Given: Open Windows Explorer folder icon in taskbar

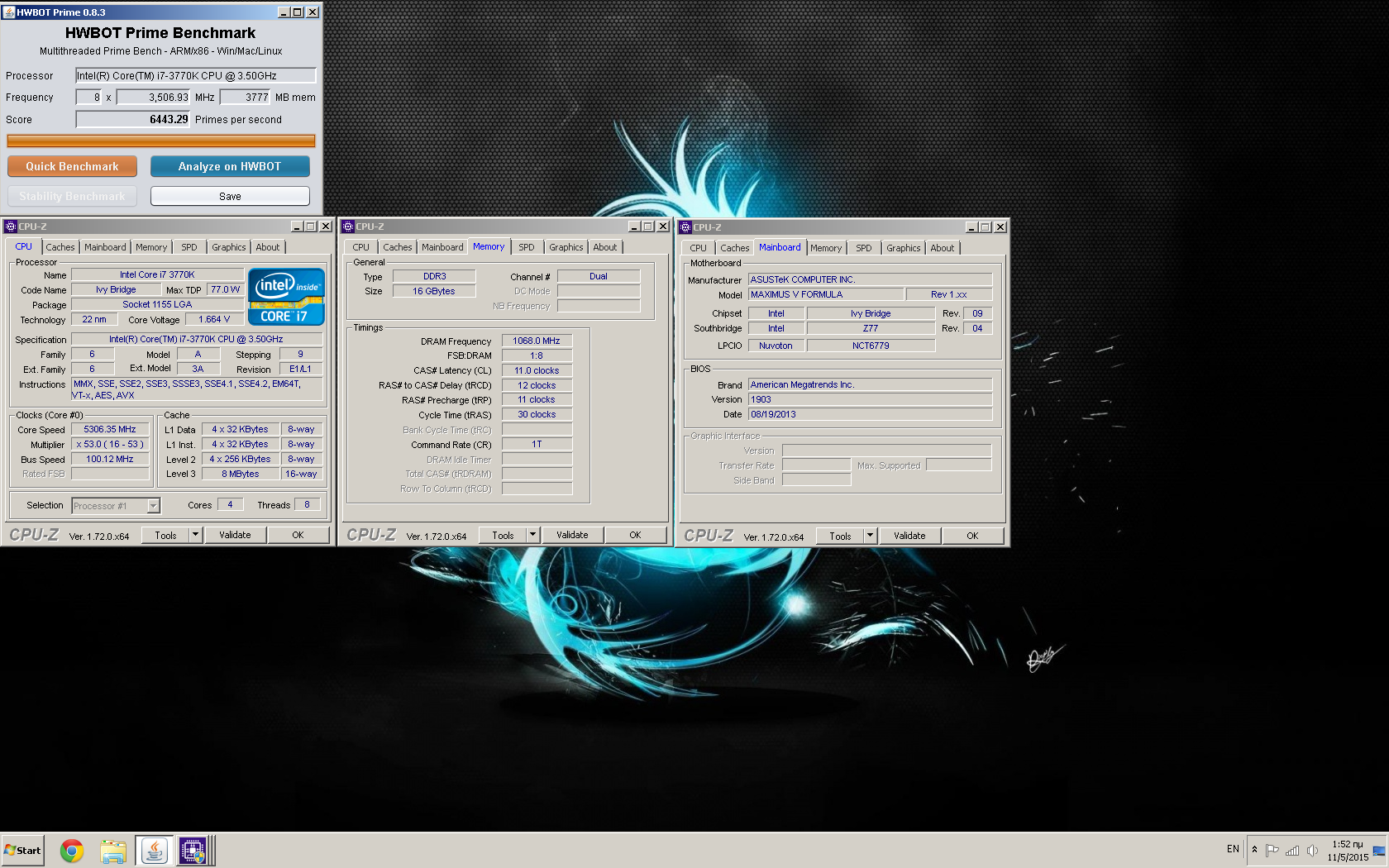Looking at the screenshot, I should tap(113, 851).
